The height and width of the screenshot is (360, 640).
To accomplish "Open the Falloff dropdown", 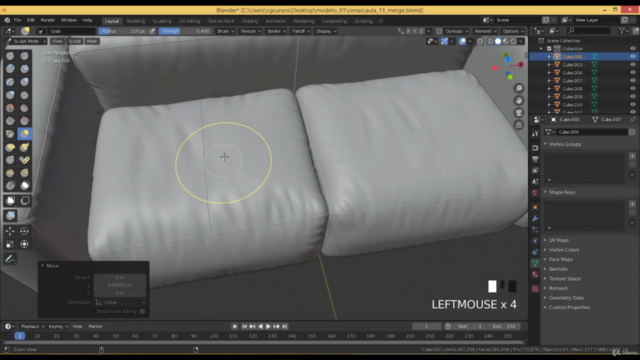I will 301,31.
